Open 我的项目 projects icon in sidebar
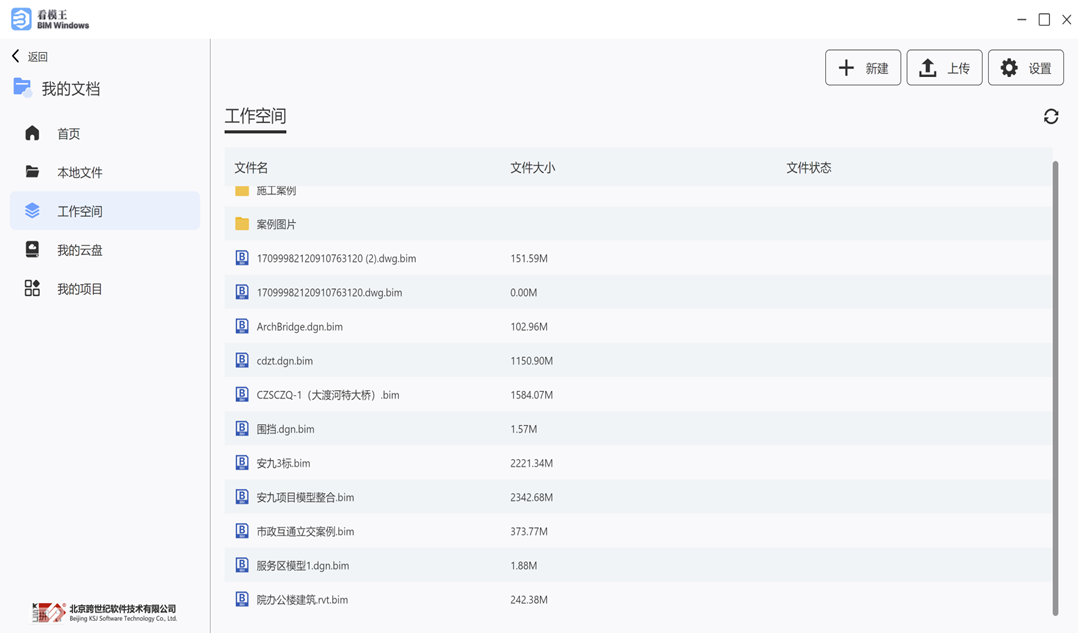 (32, 289)
